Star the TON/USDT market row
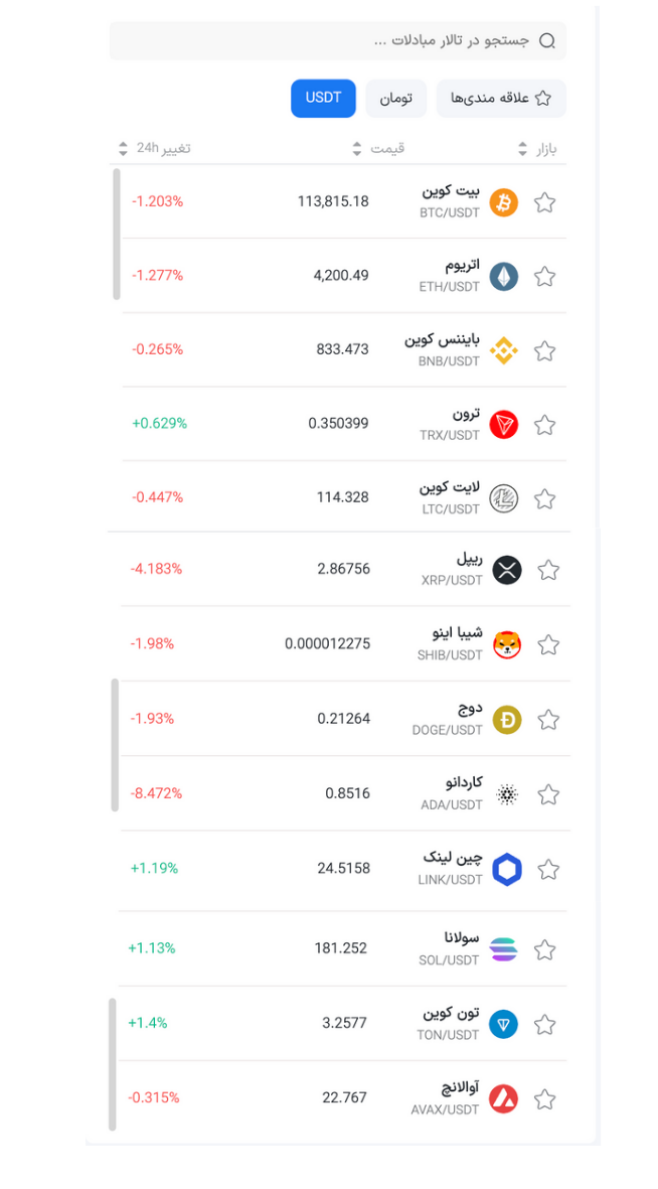The height and width of the screenshot is (1189, 658). 545,1022
